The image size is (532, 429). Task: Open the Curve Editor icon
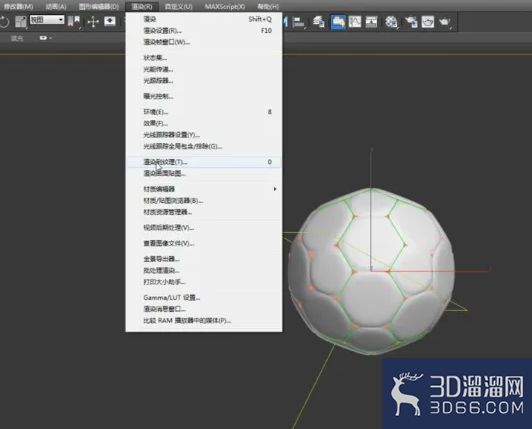pos(355,22)
